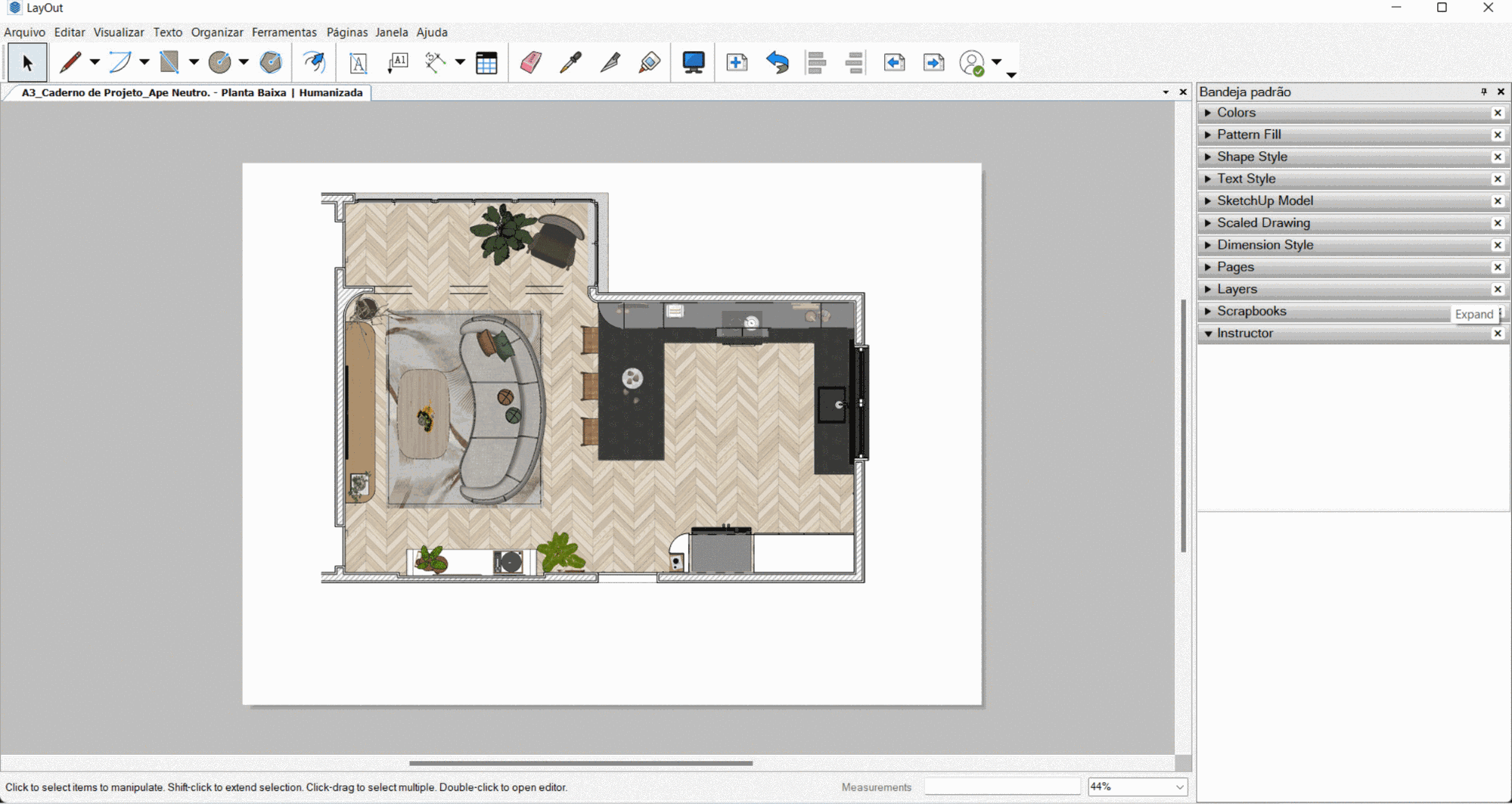Click the second align layers icon
The image size is (1512, 804).
[x=855, y=62]
